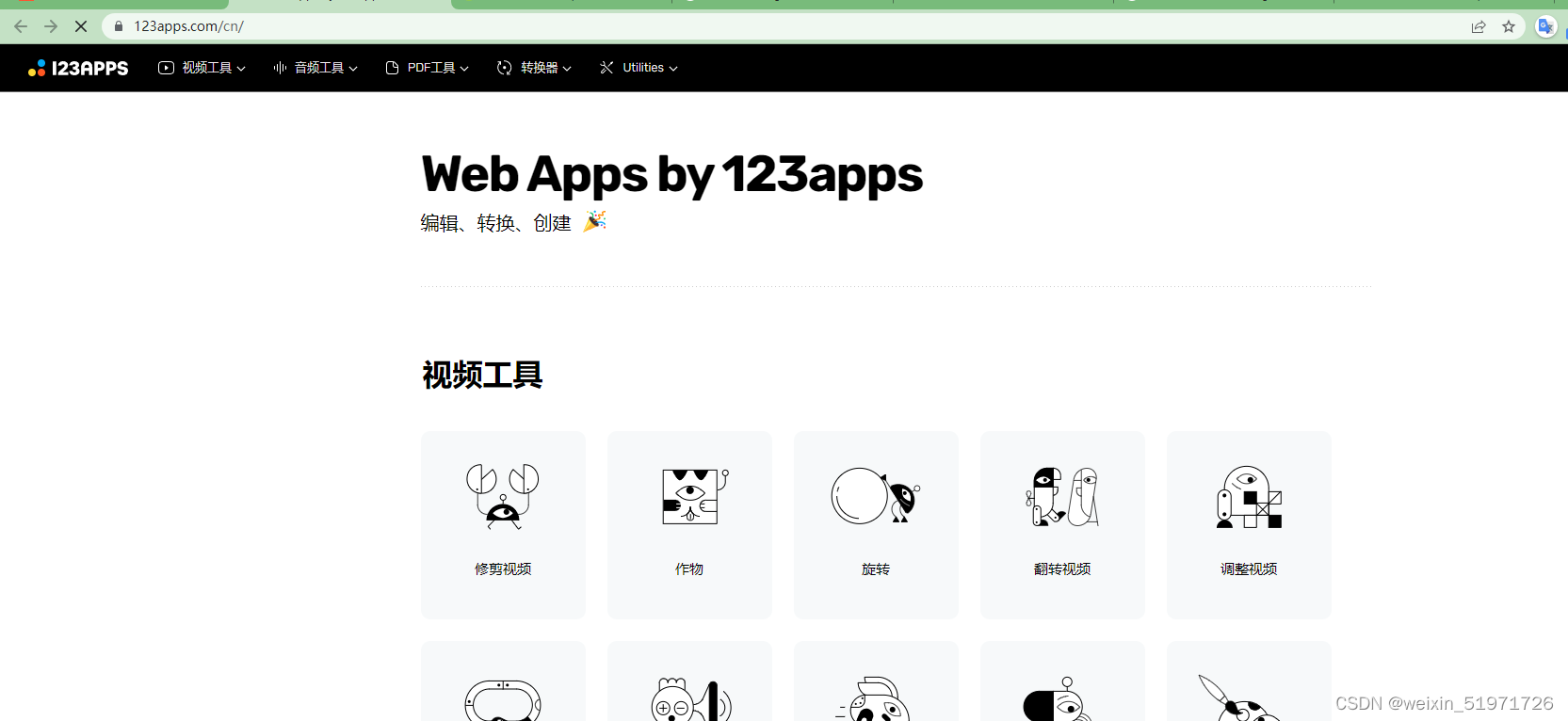
Task: Open the half-black face illustration card
Action: [1062, 681]
